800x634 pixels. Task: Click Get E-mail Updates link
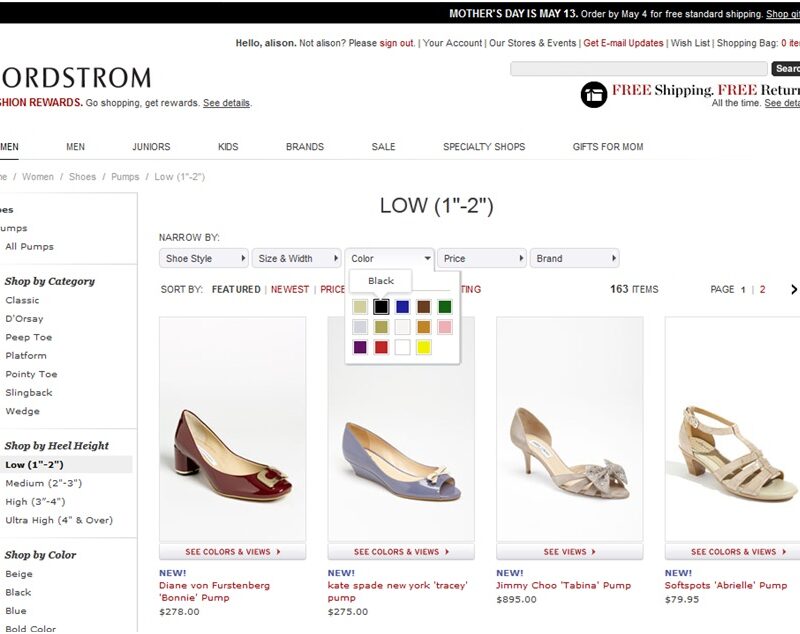pos(623,43)
